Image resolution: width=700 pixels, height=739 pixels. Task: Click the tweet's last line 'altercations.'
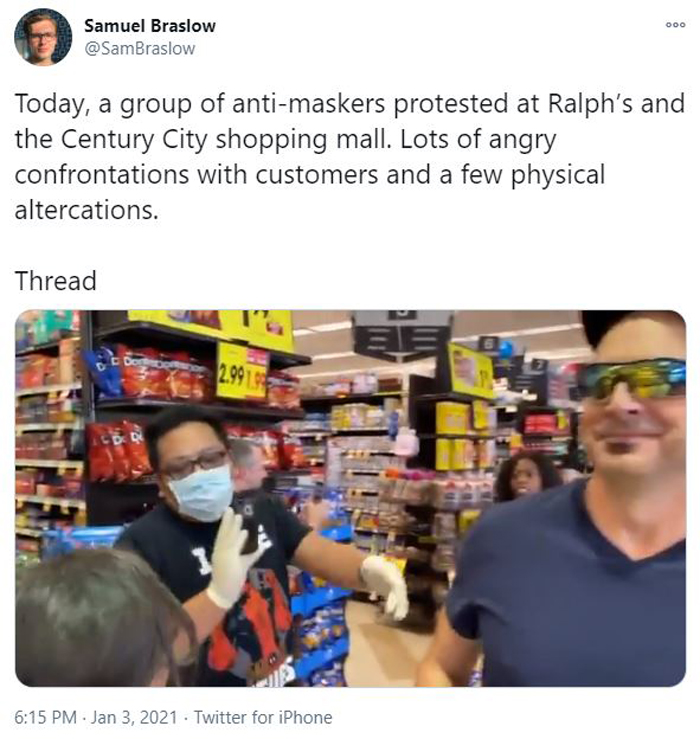(87, 210)
